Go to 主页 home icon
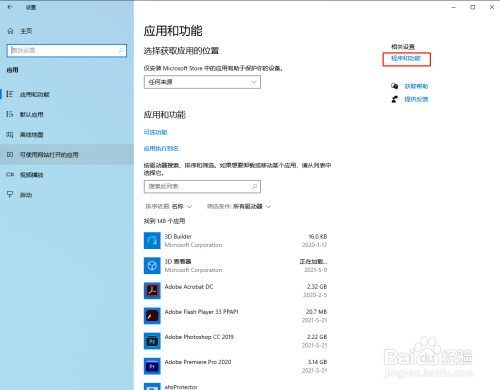Screen dimensions: 500x390 [10, 31]
